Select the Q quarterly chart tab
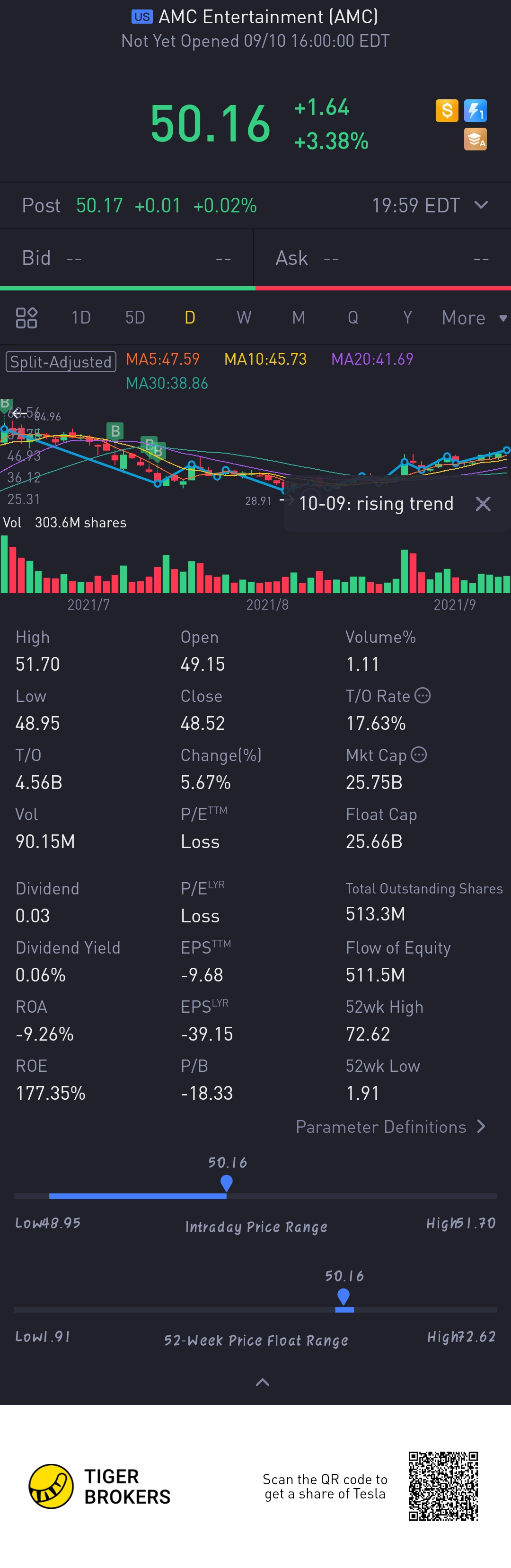 point(352,317)
